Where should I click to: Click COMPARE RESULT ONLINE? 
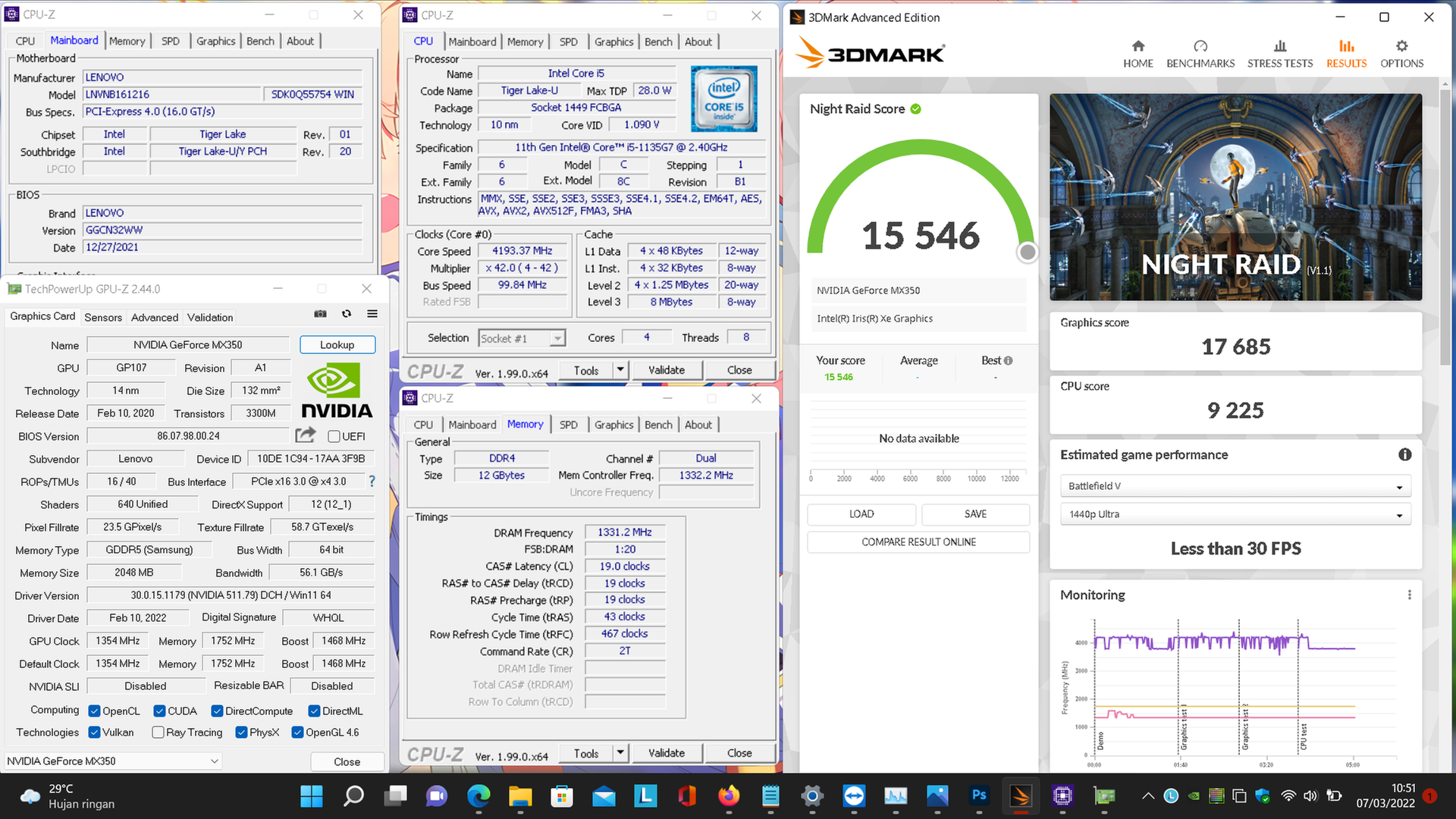[x=918, y=542]
